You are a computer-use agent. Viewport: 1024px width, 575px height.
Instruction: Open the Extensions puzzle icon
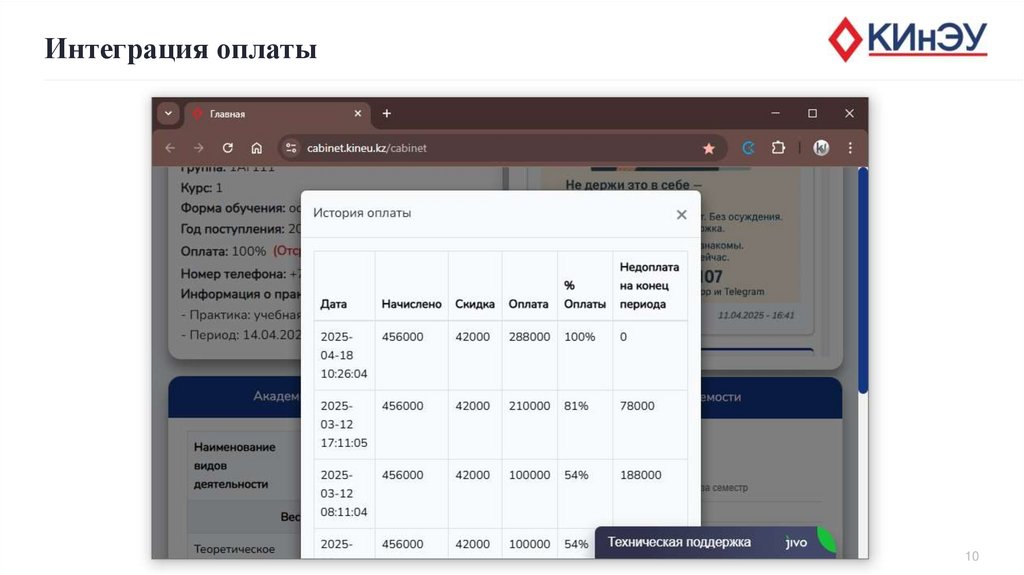point(778,148)
